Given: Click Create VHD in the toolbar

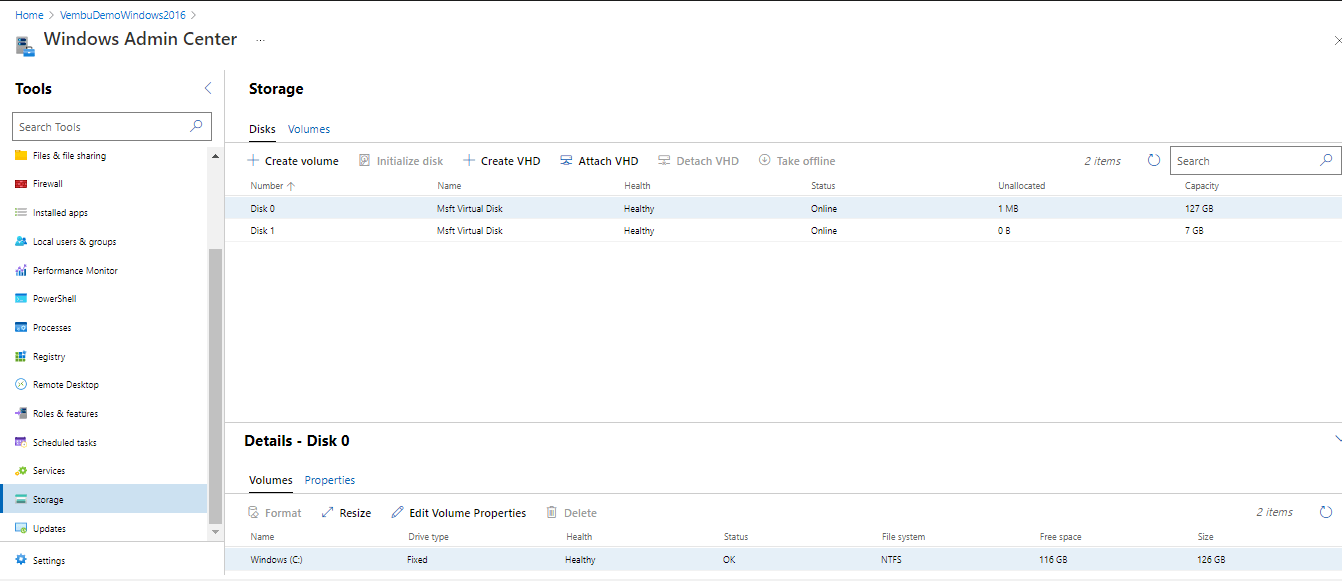Looking at the screenshot, I should coord(502,161).
